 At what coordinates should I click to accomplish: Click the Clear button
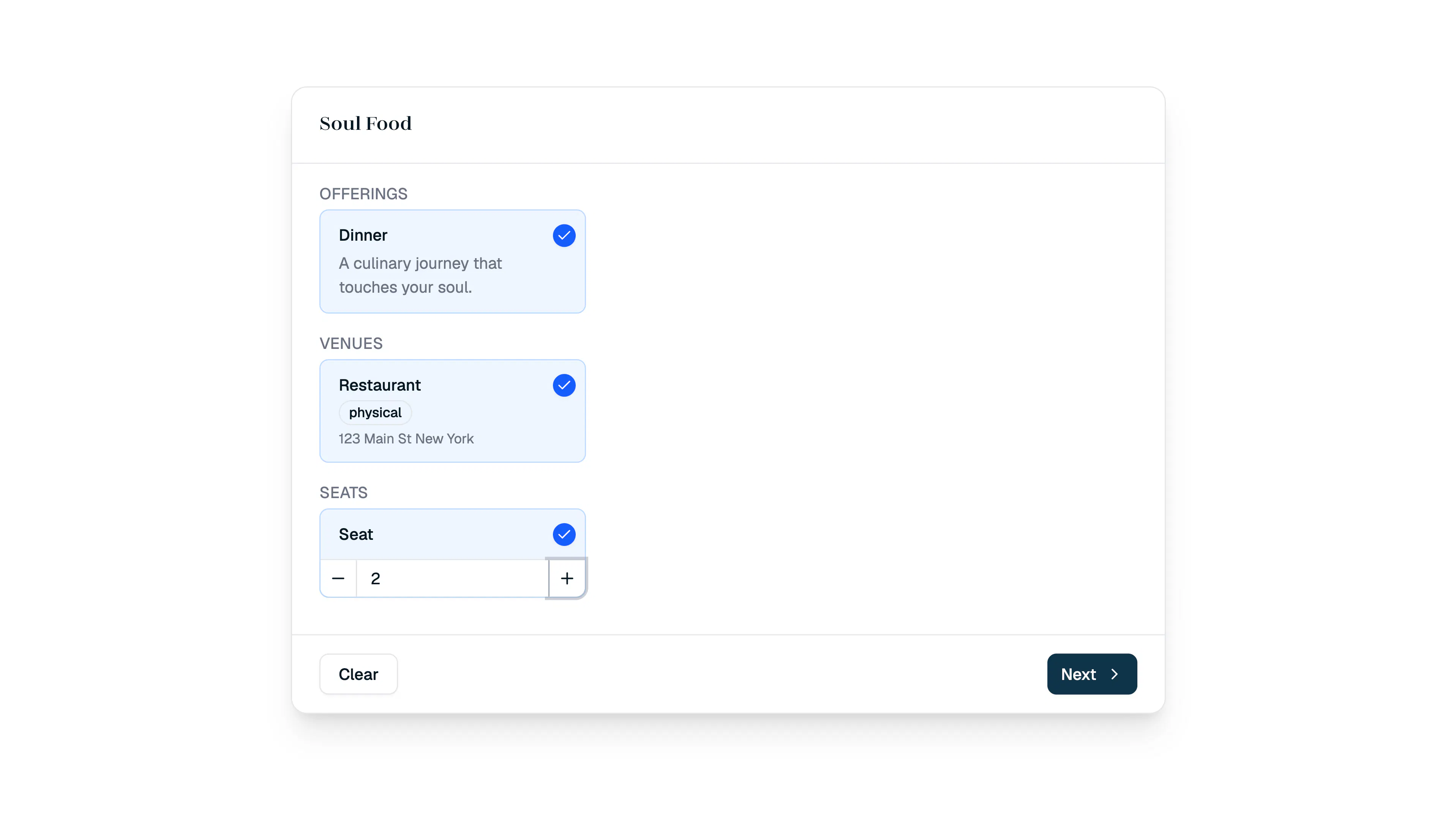358,674
